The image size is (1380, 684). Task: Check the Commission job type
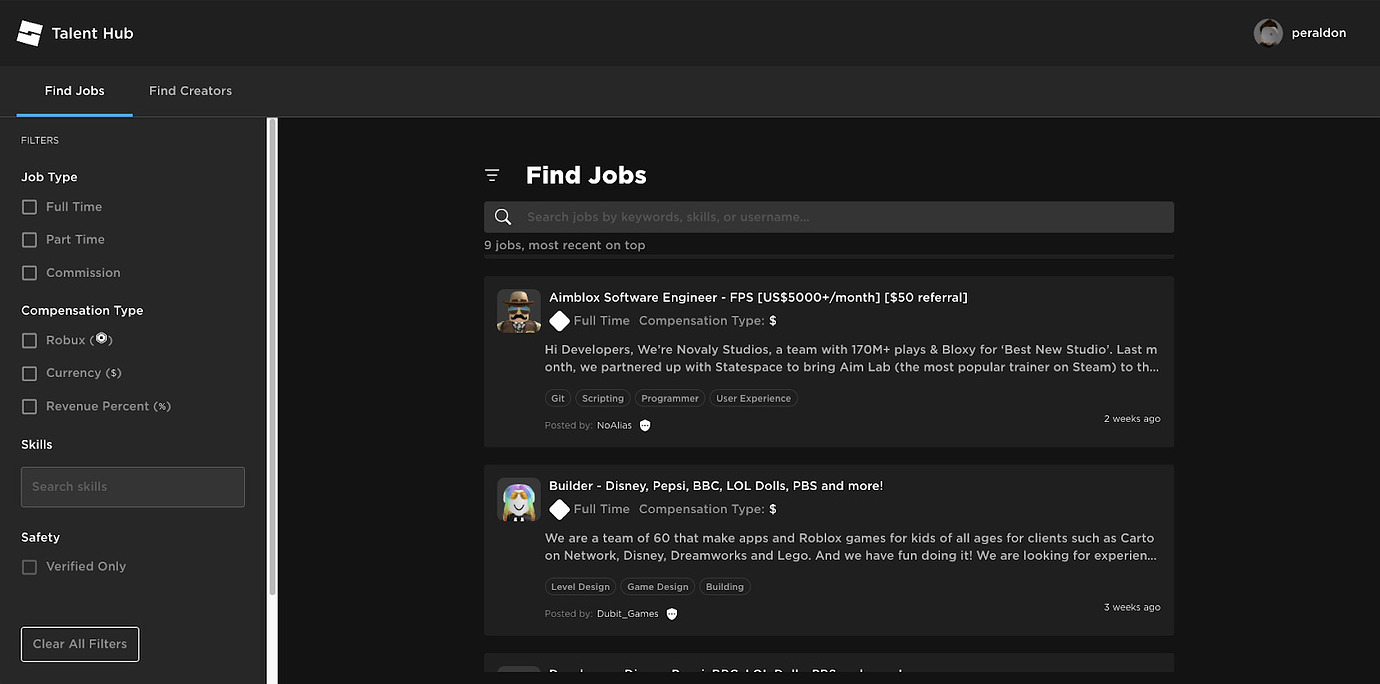tap(30, 273)
